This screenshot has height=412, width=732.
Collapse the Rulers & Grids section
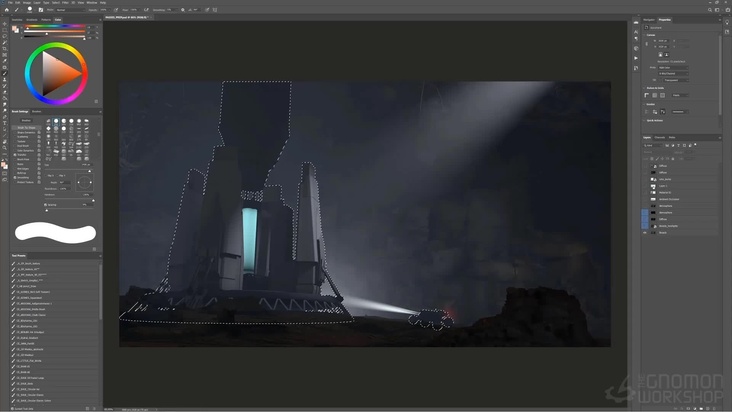pos(645,88)
